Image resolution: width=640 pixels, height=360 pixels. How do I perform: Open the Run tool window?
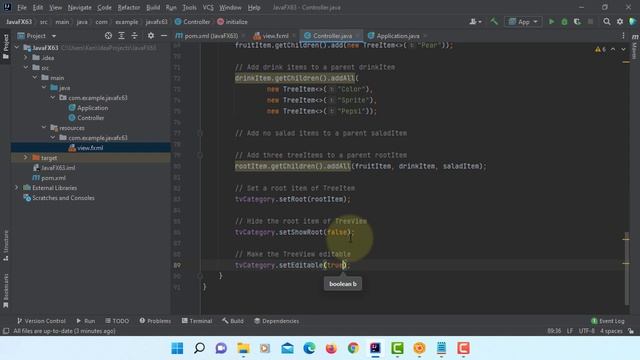coord(85,321)
